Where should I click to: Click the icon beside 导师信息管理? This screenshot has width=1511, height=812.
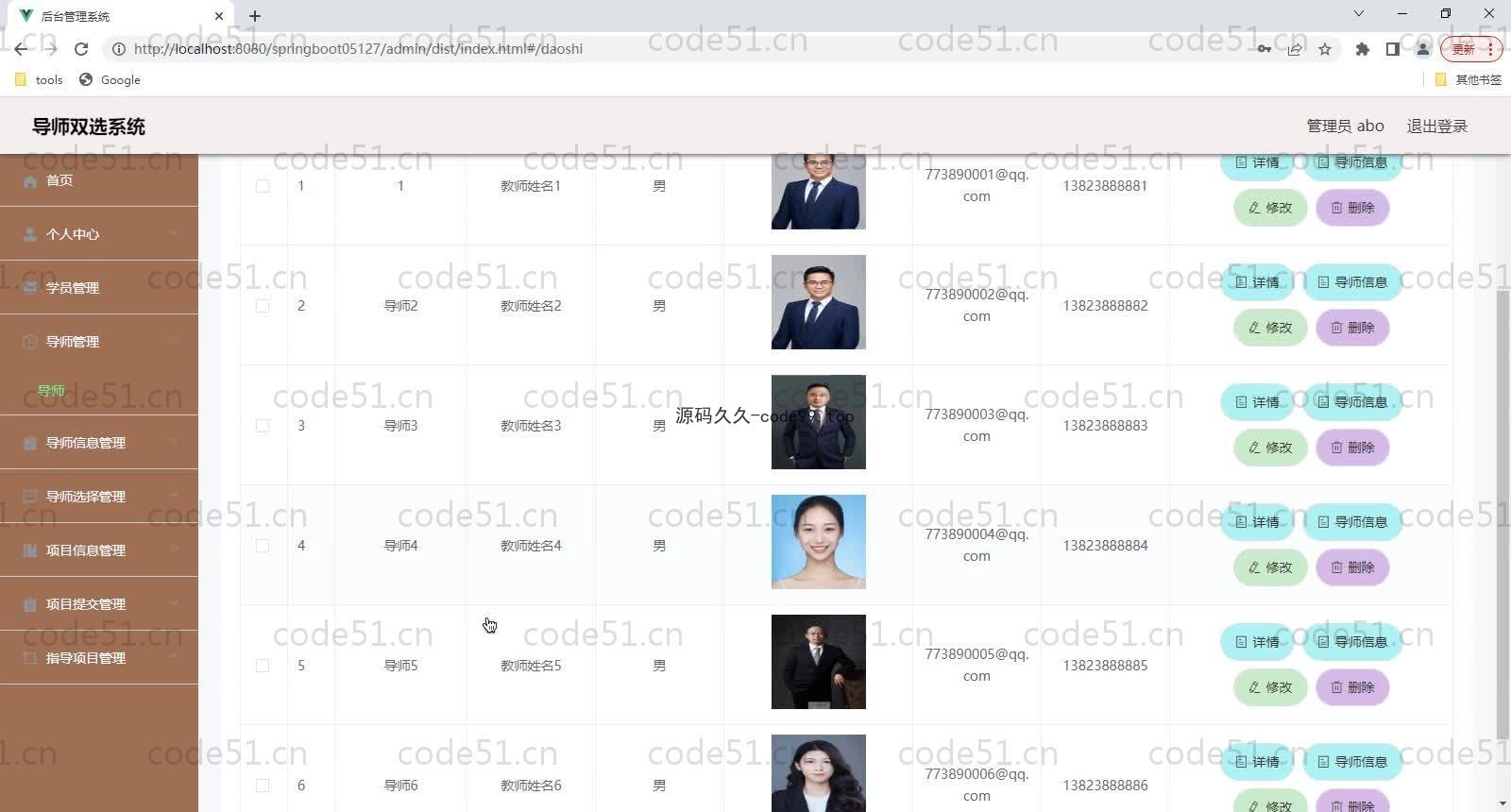(x=30, y=443)
